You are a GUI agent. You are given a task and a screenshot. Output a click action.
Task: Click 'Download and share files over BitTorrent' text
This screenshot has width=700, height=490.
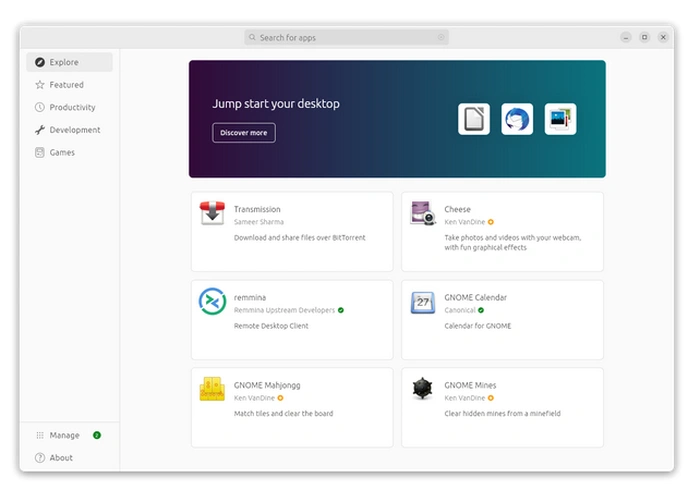pos(300,238)
